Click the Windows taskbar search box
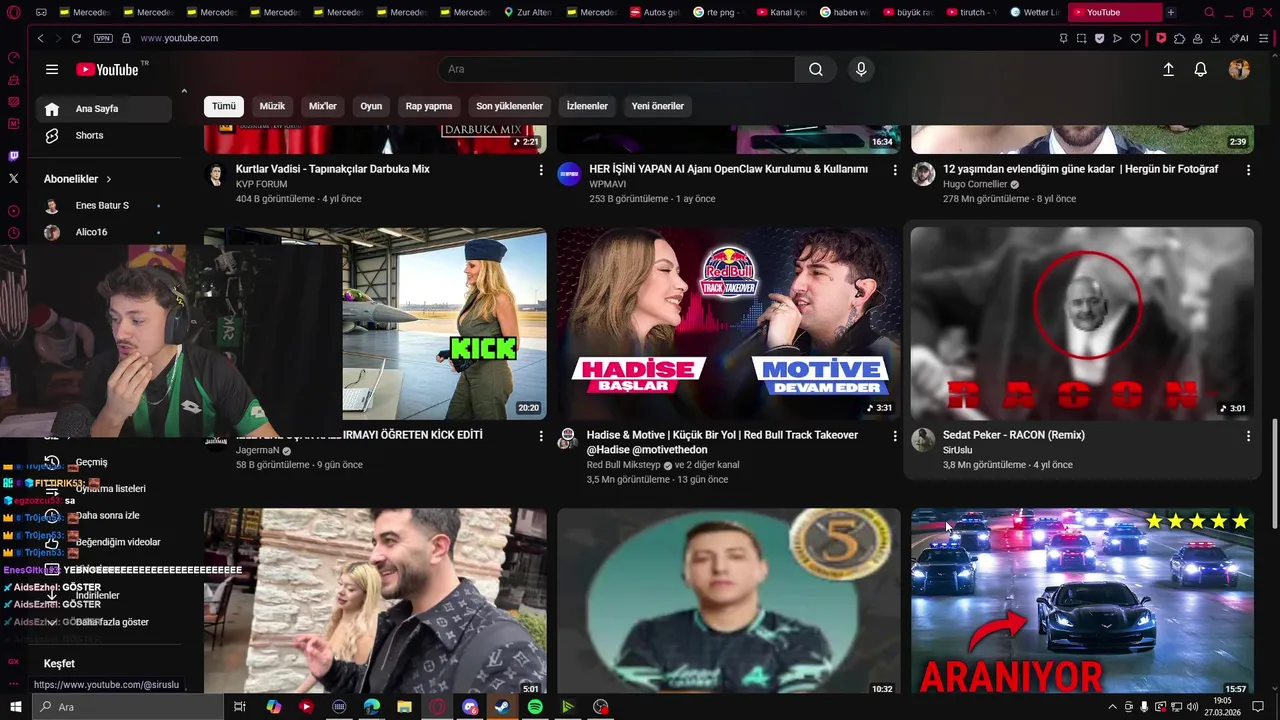Image resolution: width=1280 pixels, height=720 pixels. point(128,707)
